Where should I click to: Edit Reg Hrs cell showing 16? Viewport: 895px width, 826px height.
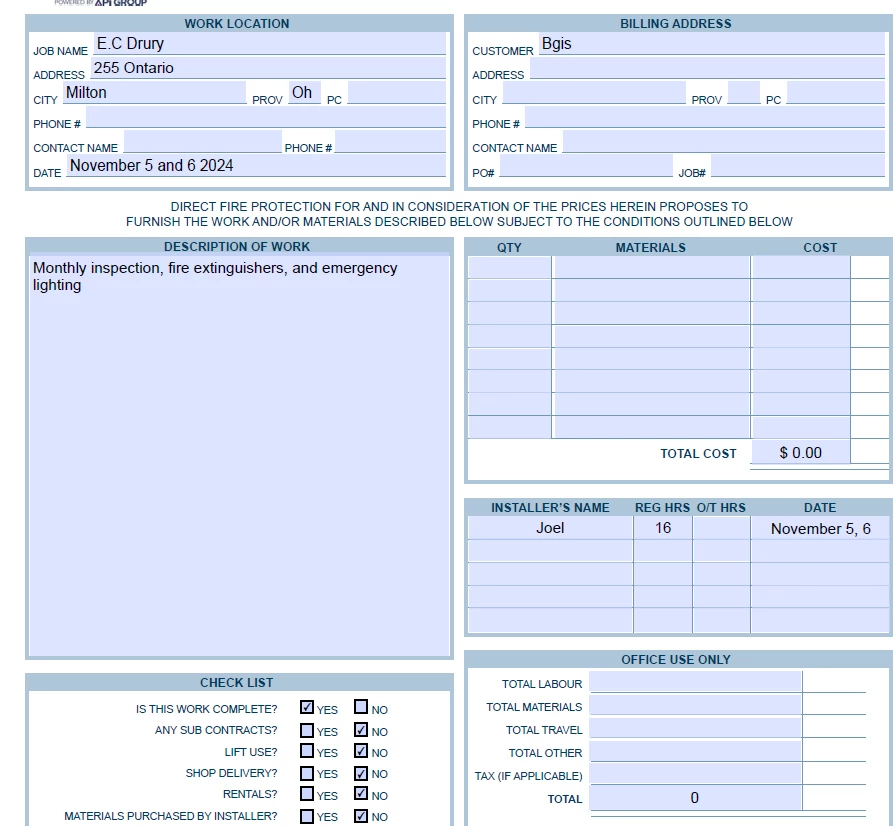point(663,528)
